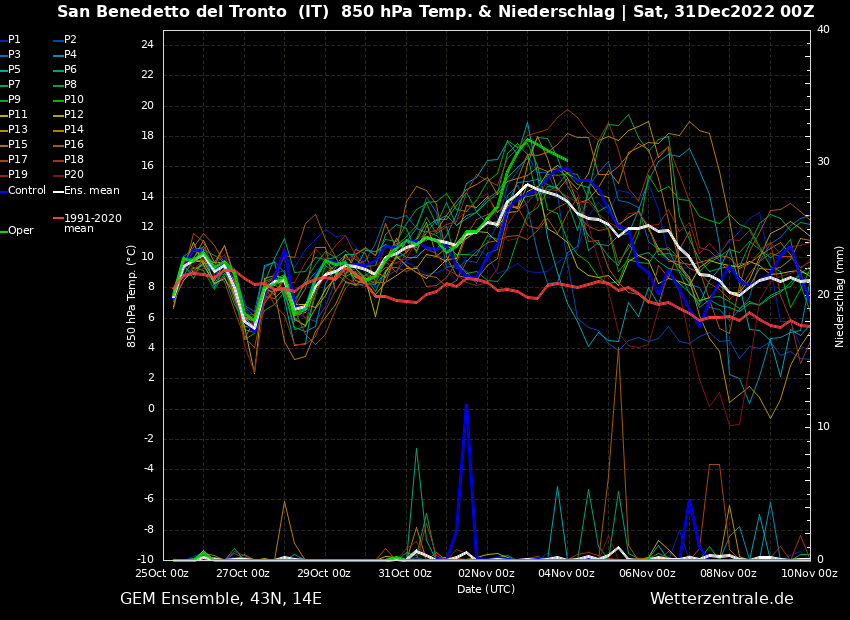This screenshot has height=620, width=850.
Task: Select P19 in the legend
Action: (17, 175)
